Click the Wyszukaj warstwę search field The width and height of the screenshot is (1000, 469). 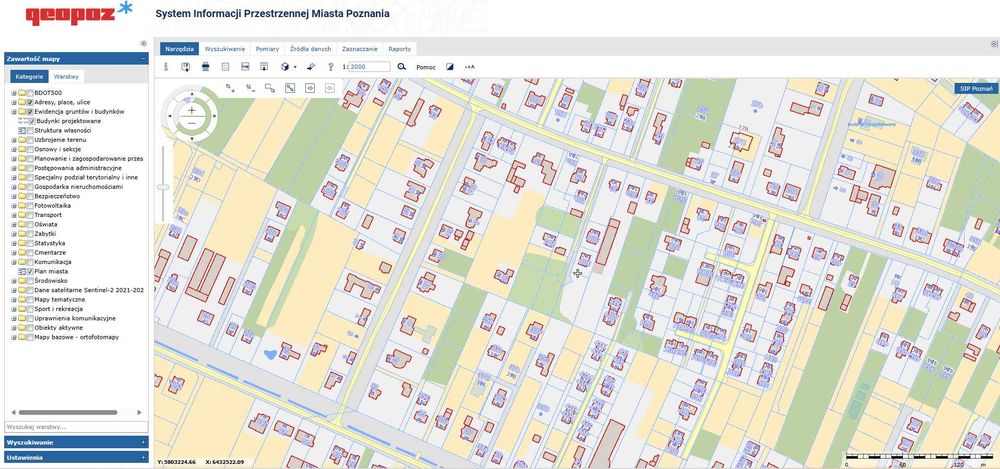[76, 427]
